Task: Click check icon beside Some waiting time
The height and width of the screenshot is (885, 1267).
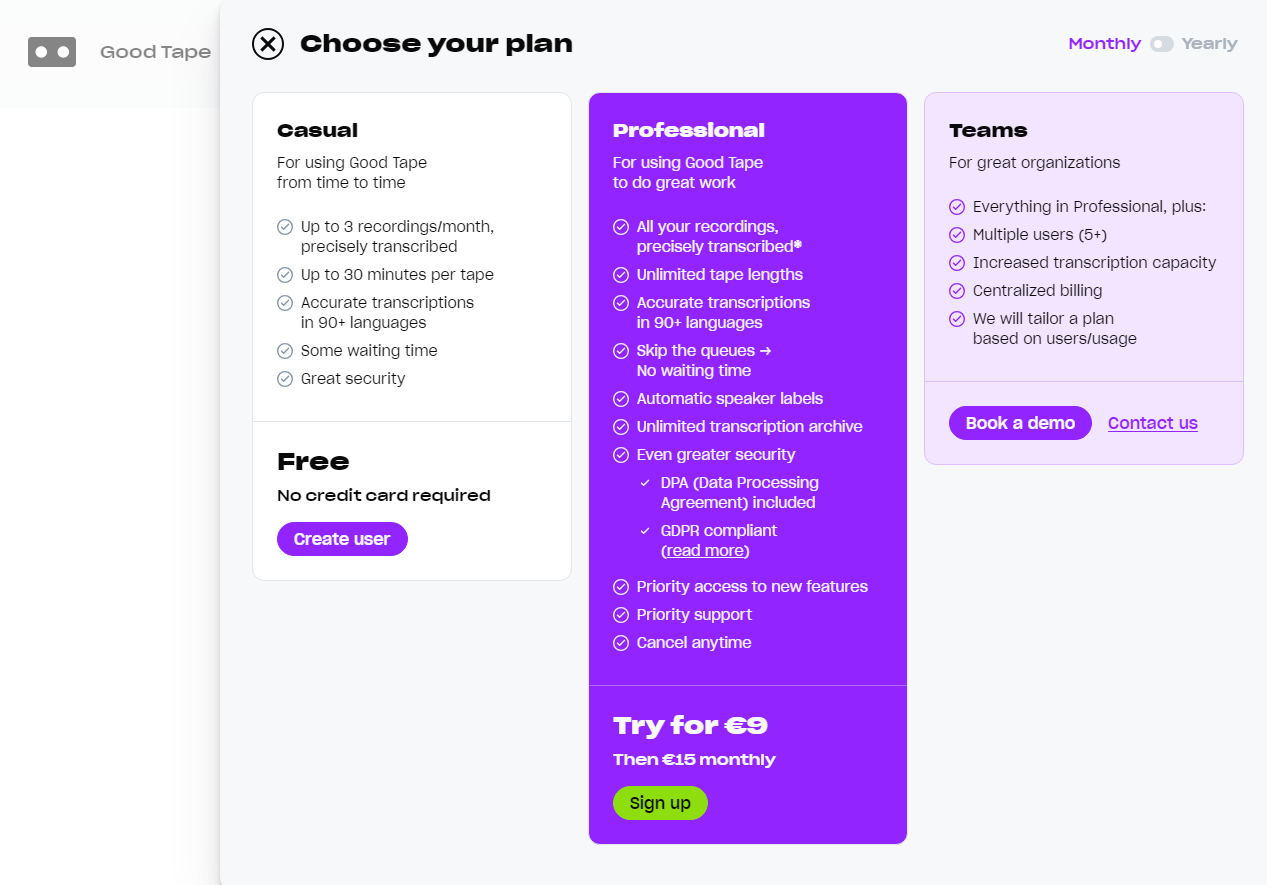Action: coord(285,351)
